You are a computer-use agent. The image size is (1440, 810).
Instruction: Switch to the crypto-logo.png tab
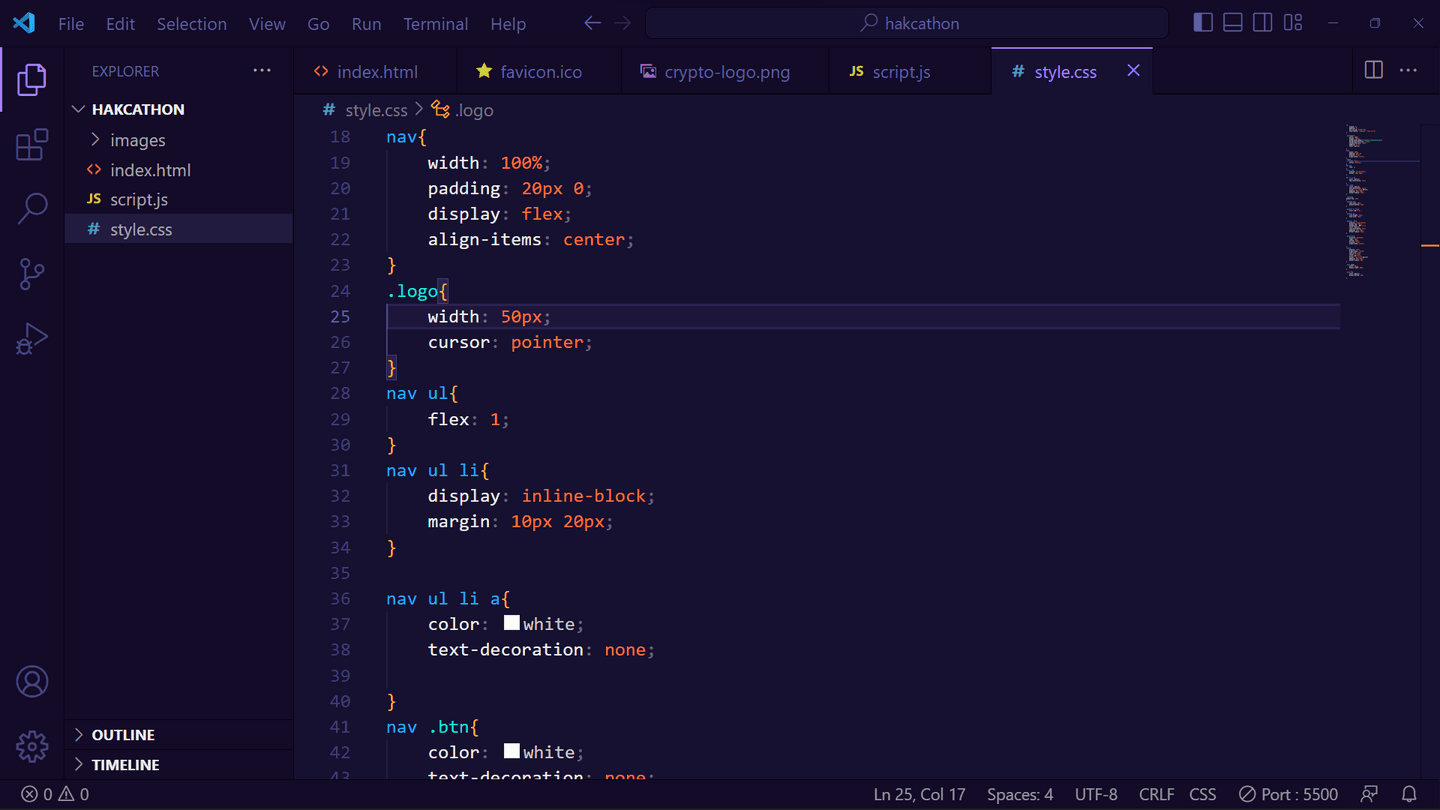pyautogui.click(x=725, y=71)
